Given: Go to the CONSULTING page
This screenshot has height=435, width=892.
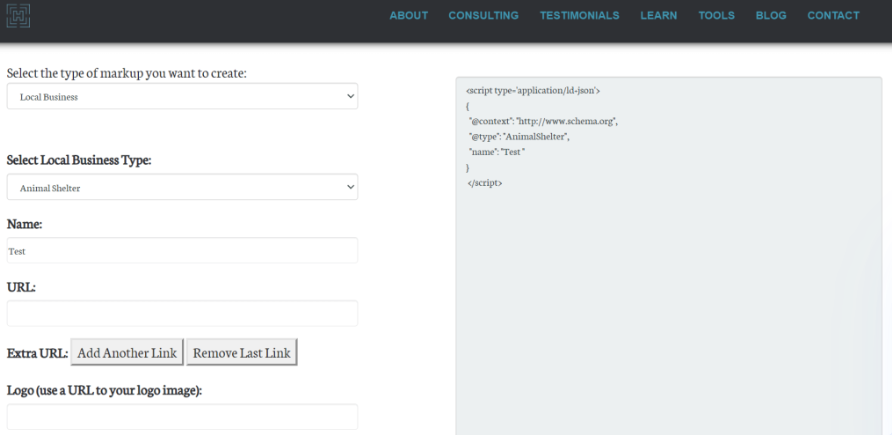Looking at the screenshot, I should pos(483,15).
